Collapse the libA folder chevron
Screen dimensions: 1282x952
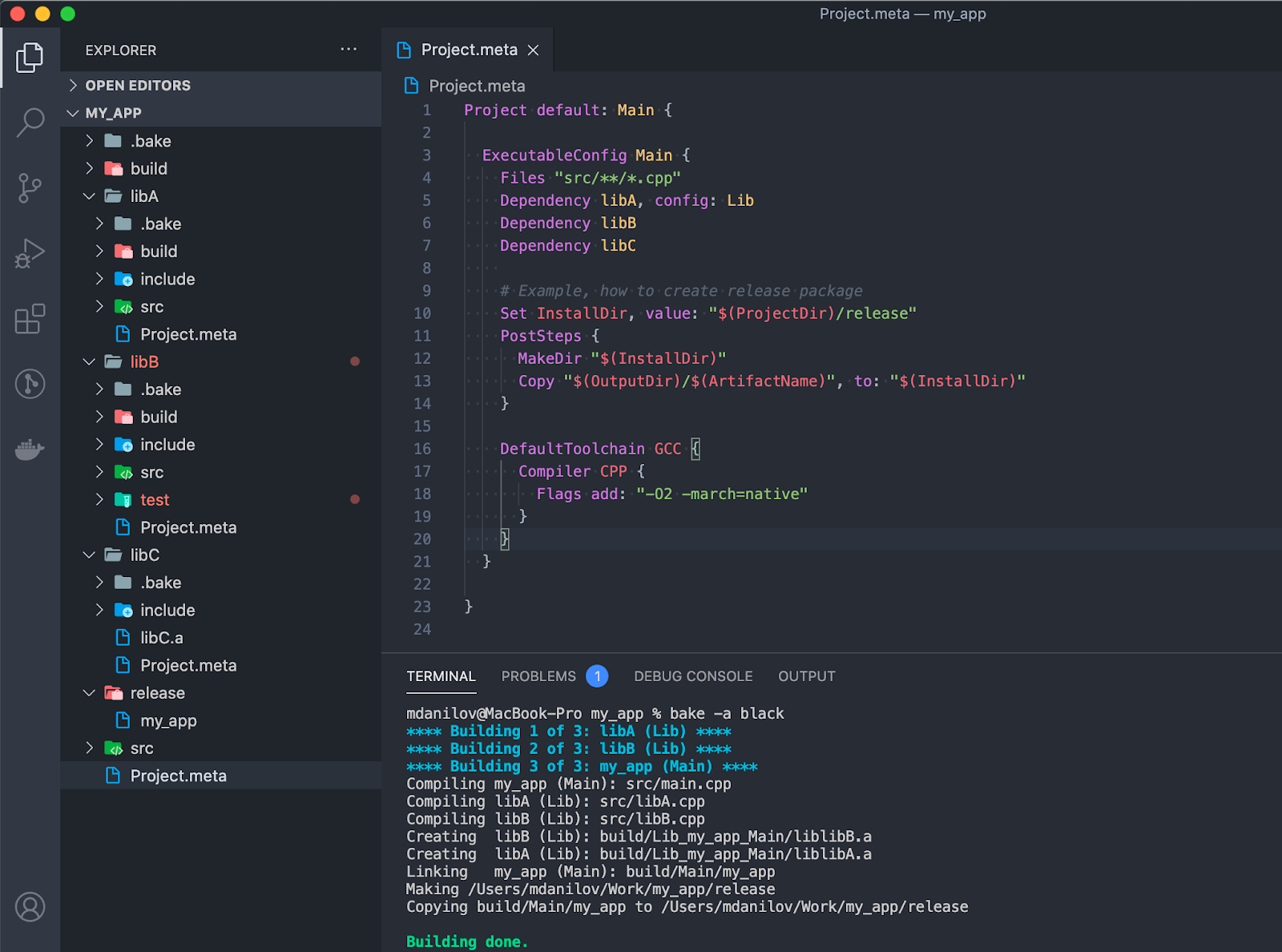(x=90, y=196)
